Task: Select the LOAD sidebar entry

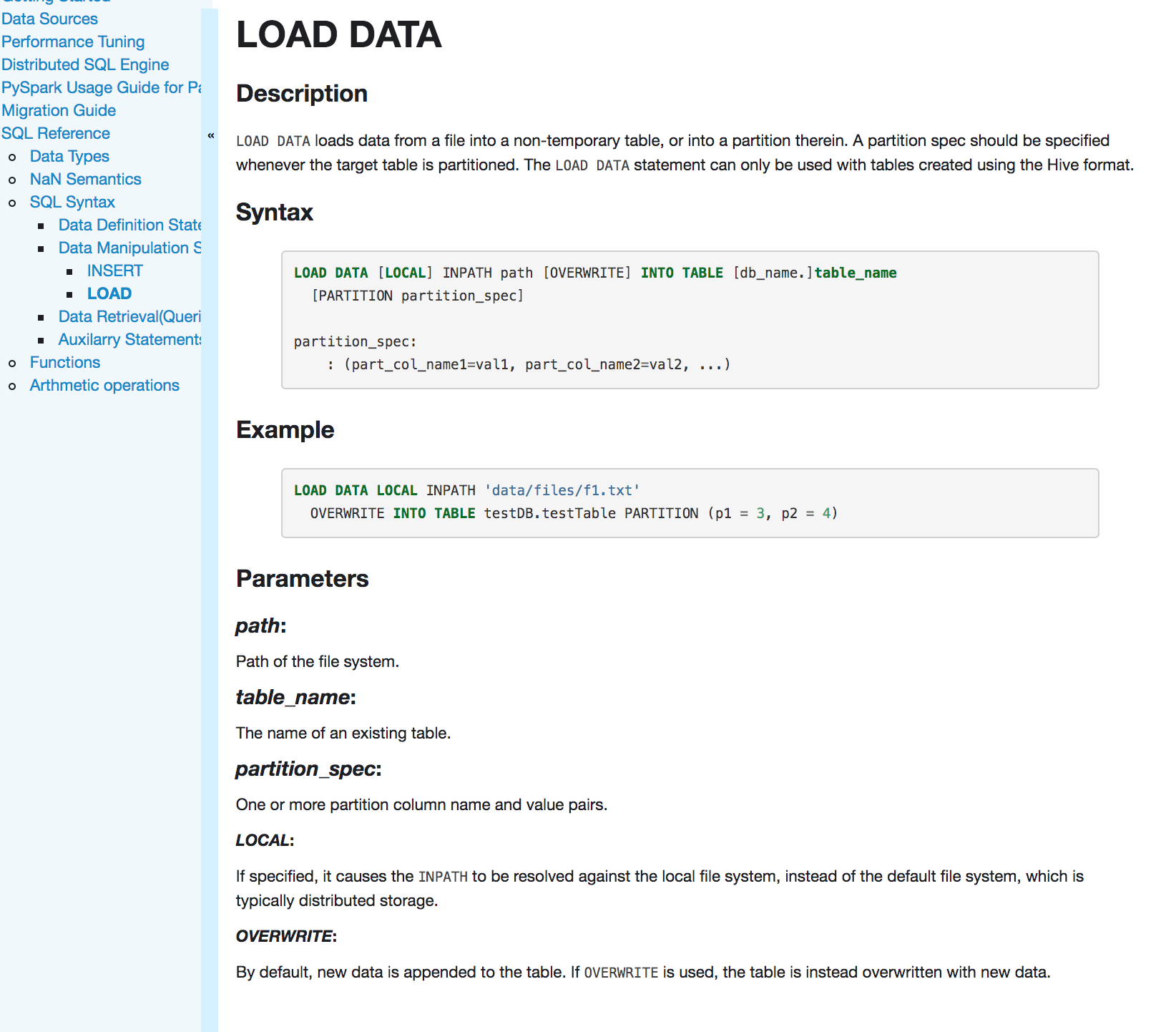Action: (109, 293)
